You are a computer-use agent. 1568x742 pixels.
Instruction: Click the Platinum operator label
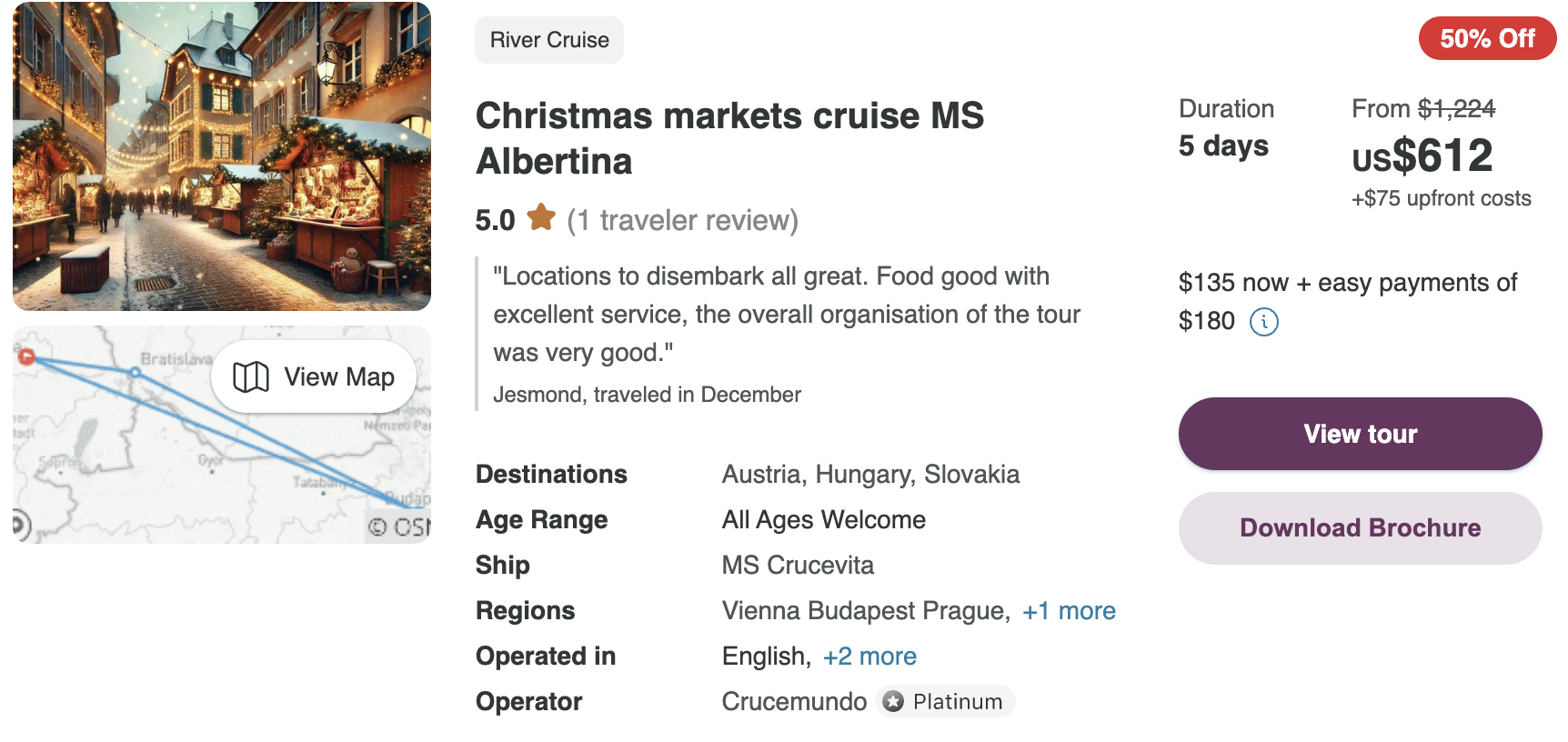pos(958,702)
